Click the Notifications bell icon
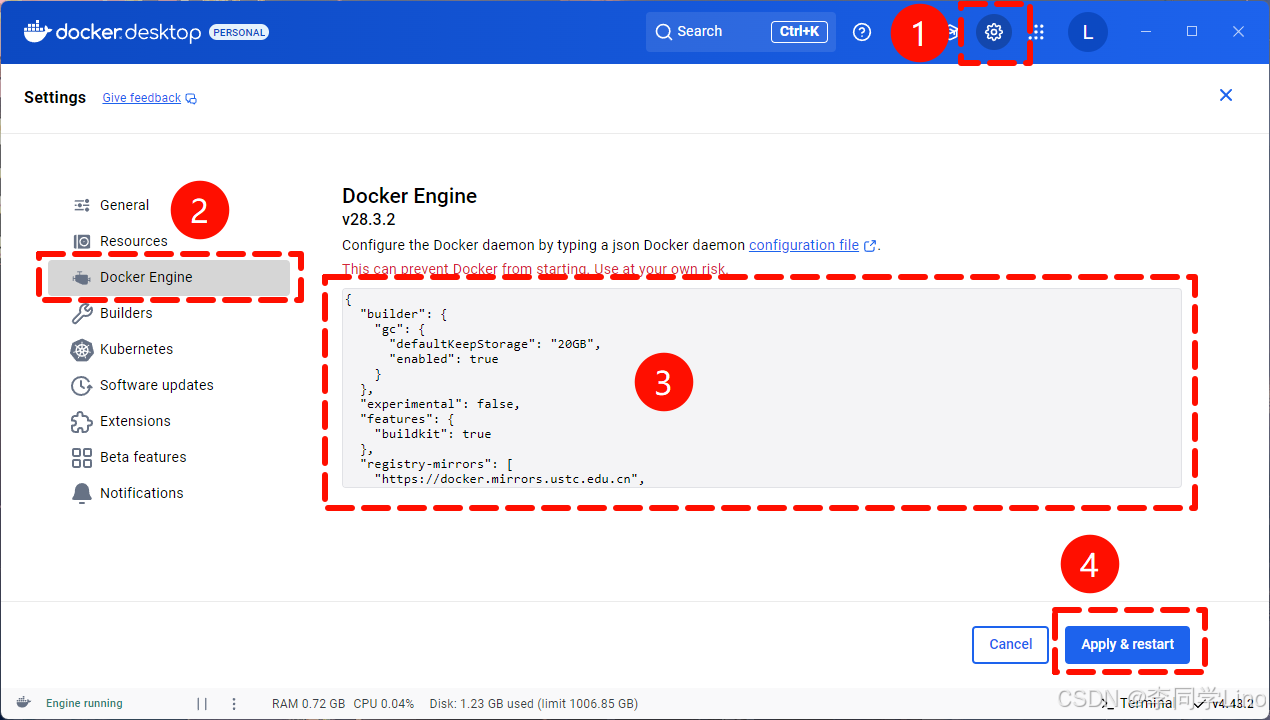Screen dimensions: 1270x720 click(82, 493)
